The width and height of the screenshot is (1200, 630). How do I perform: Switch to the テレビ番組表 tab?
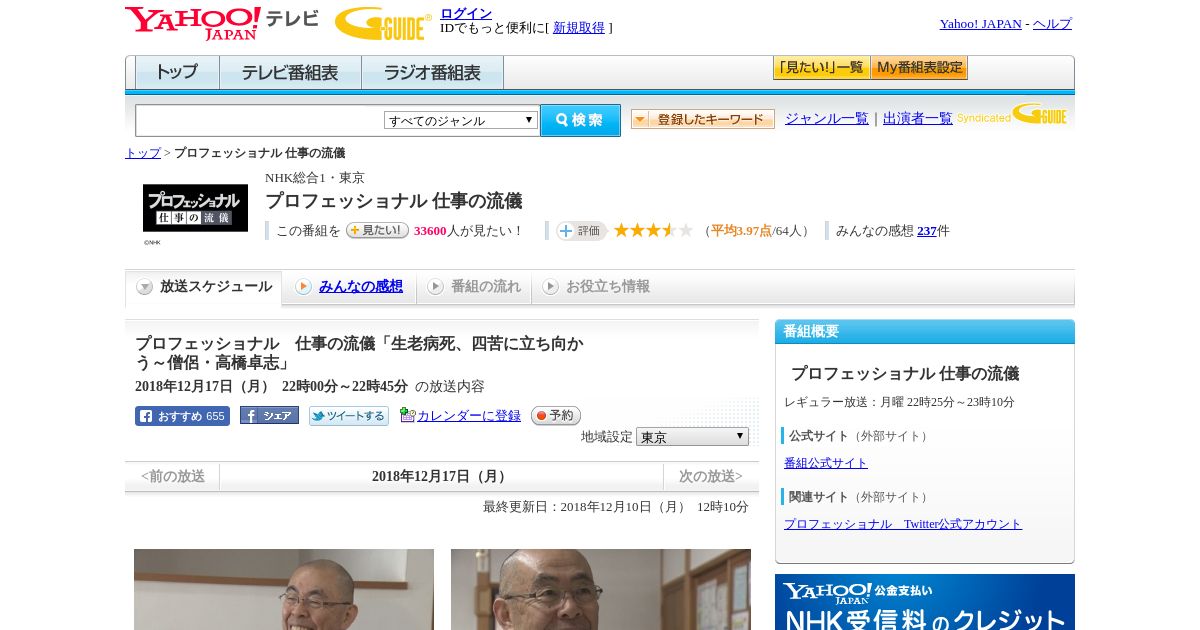pos(290,73)
